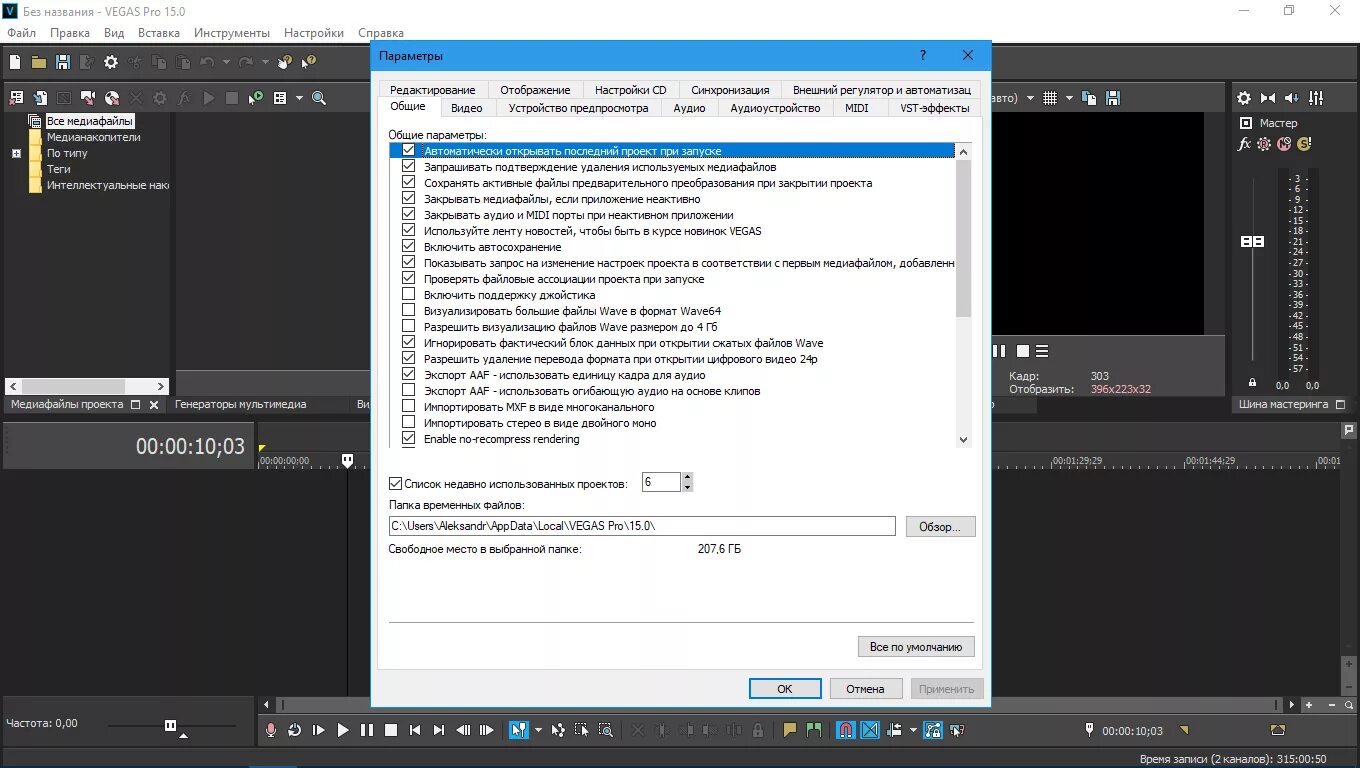Enable joystick support checkbox
The image size is (1360, 768).
click(x=408, y=295)
